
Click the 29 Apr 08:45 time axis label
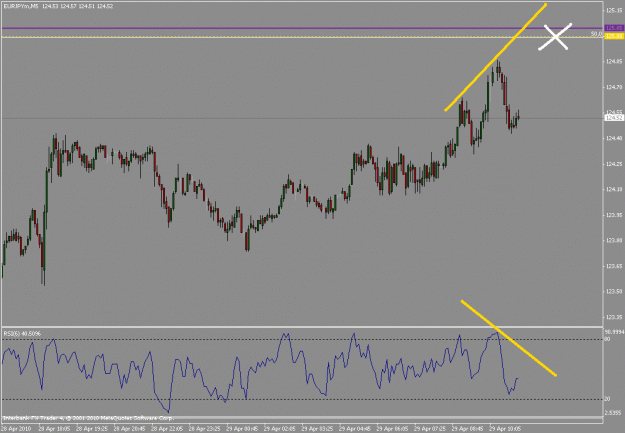[468, 429]
